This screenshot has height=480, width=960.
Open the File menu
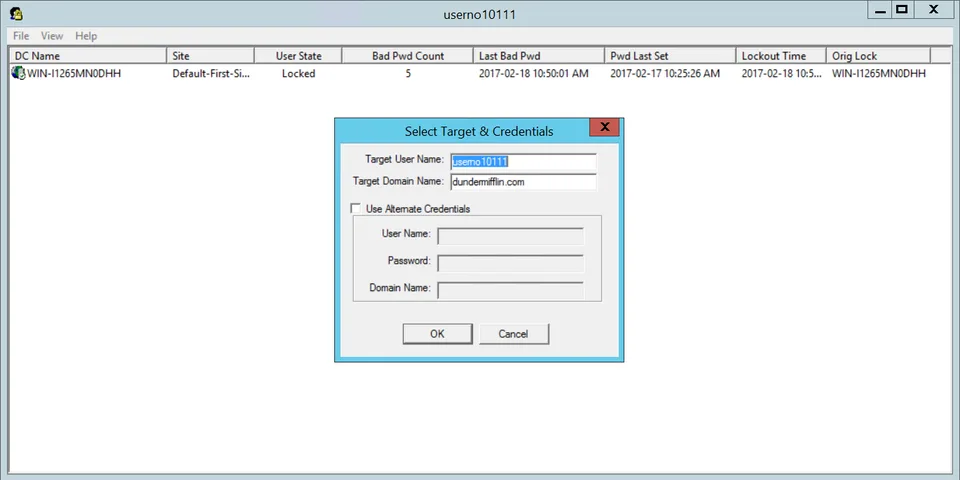21,36
